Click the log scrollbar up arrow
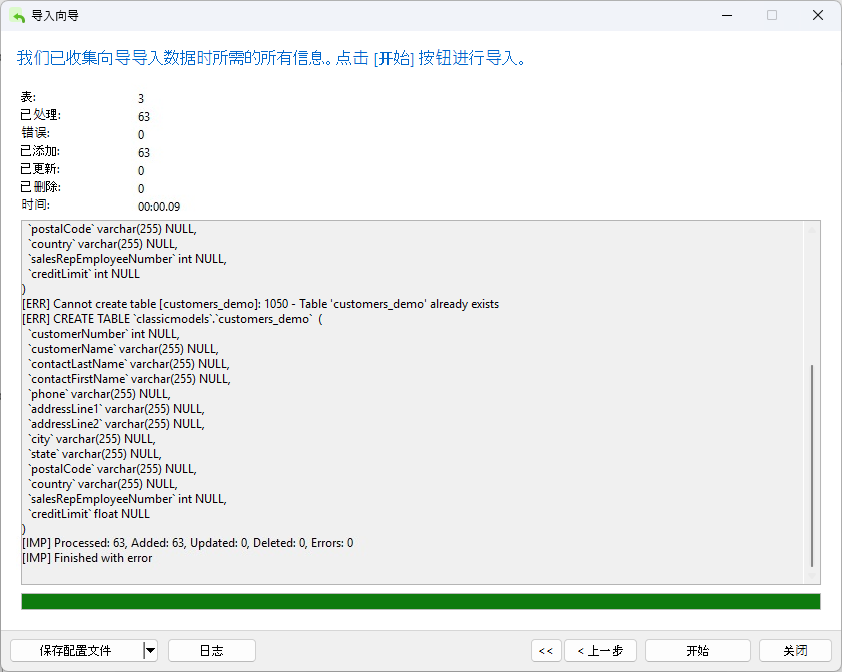Image resolution: width=842 pixels, height=672 pixels. click(x=812, y=229)
